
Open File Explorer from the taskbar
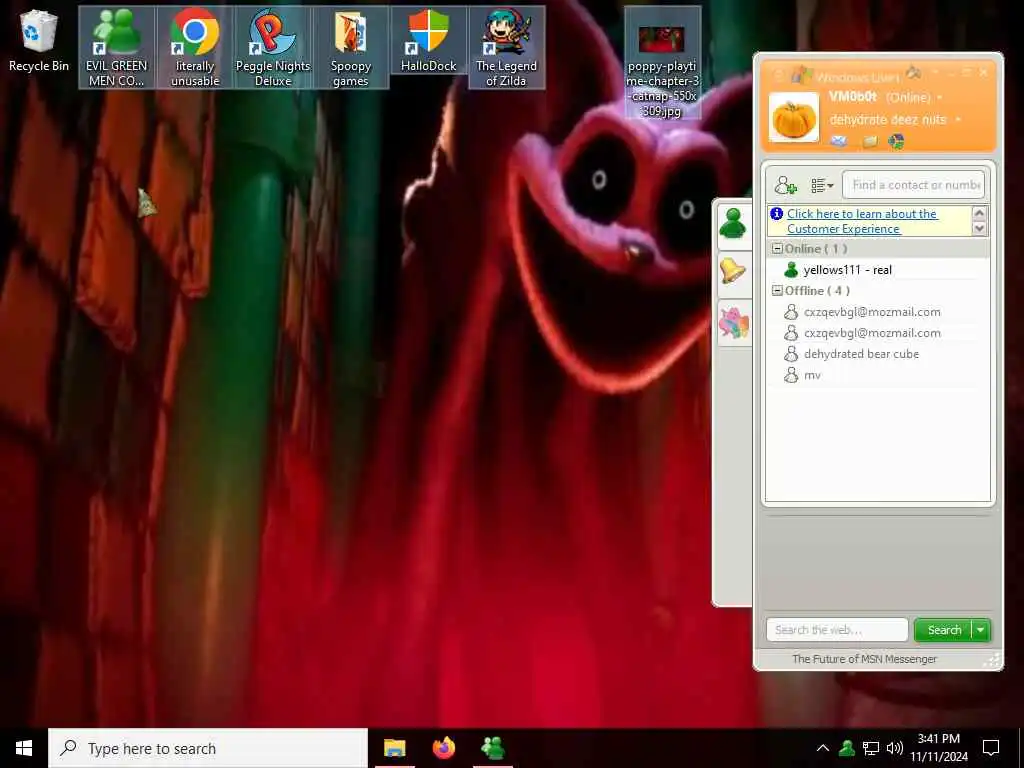click(x=394, y=748)
